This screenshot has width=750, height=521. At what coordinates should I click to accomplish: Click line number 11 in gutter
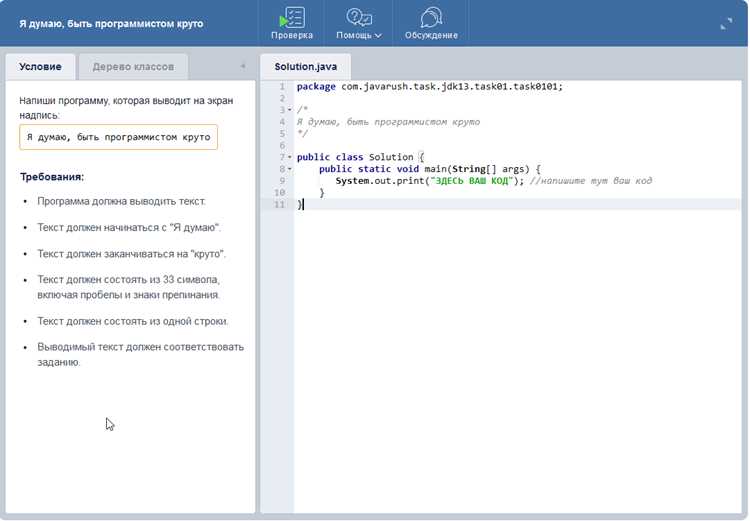click(279, 204)
